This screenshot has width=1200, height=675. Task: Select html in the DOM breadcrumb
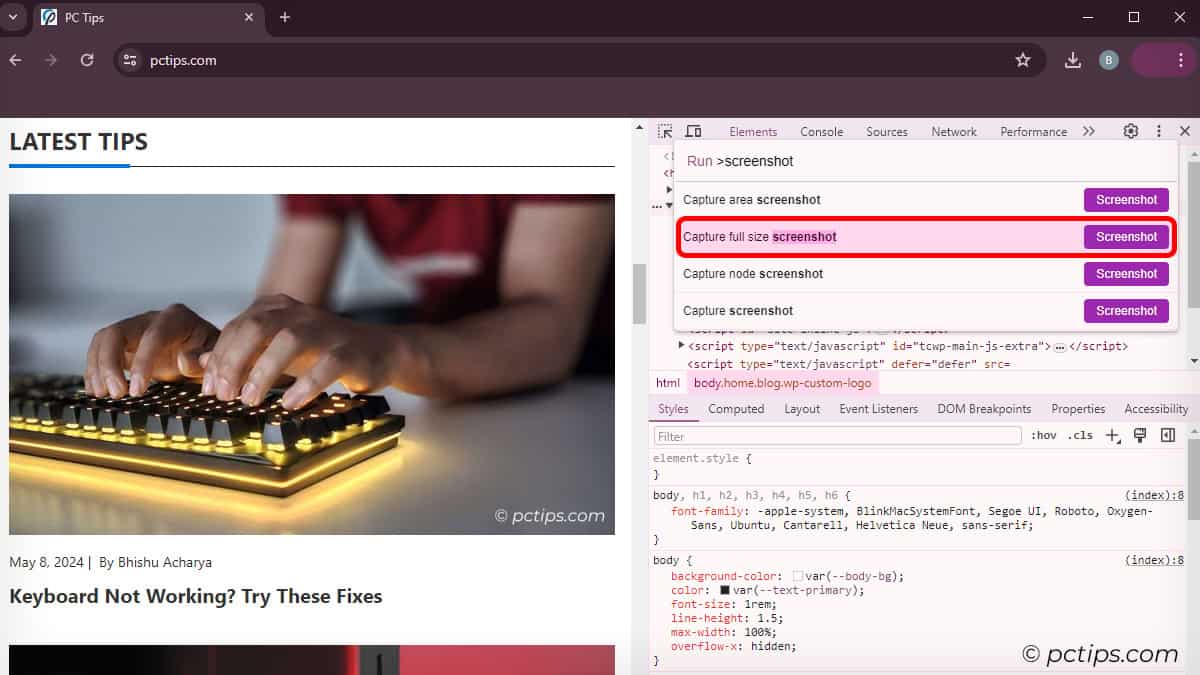coord(667,383)
